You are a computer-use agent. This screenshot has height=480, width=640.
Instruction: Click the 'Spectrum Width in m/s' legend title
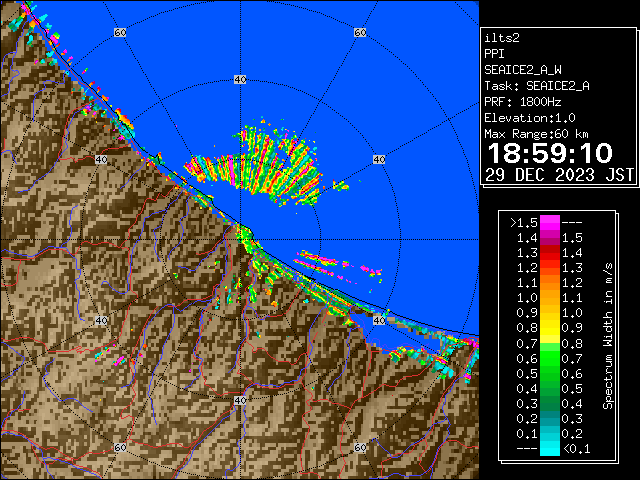(608, 336)
